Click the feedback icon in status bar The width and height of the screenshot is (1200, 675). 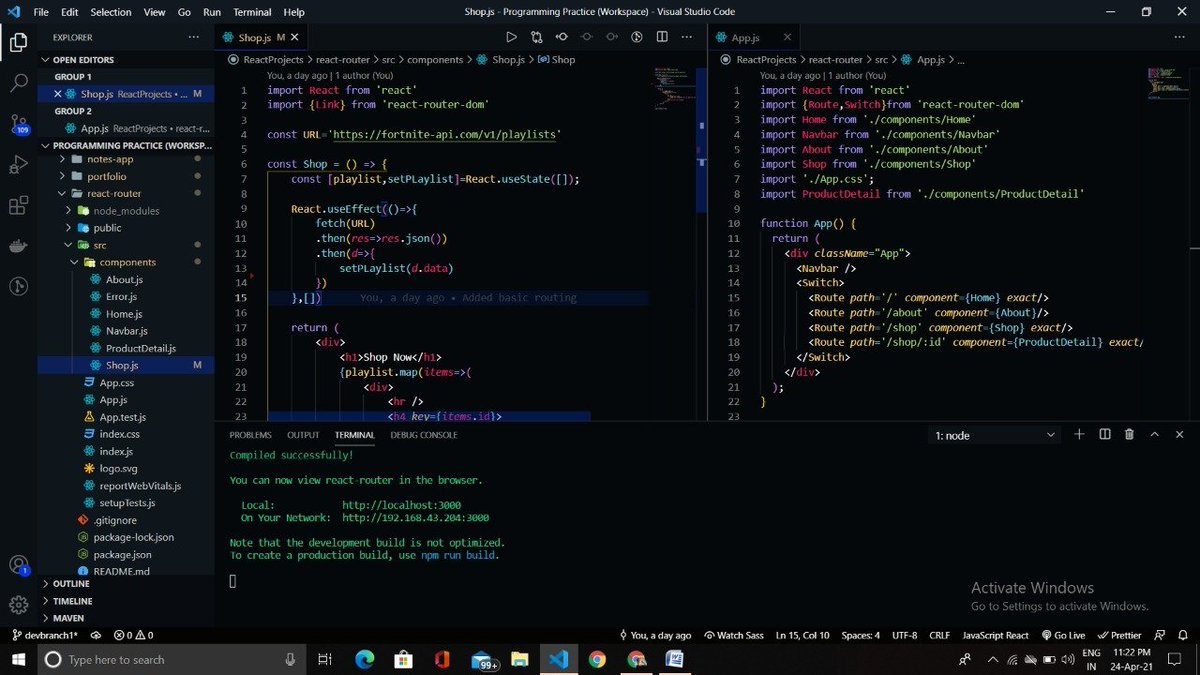(1159, 635)
